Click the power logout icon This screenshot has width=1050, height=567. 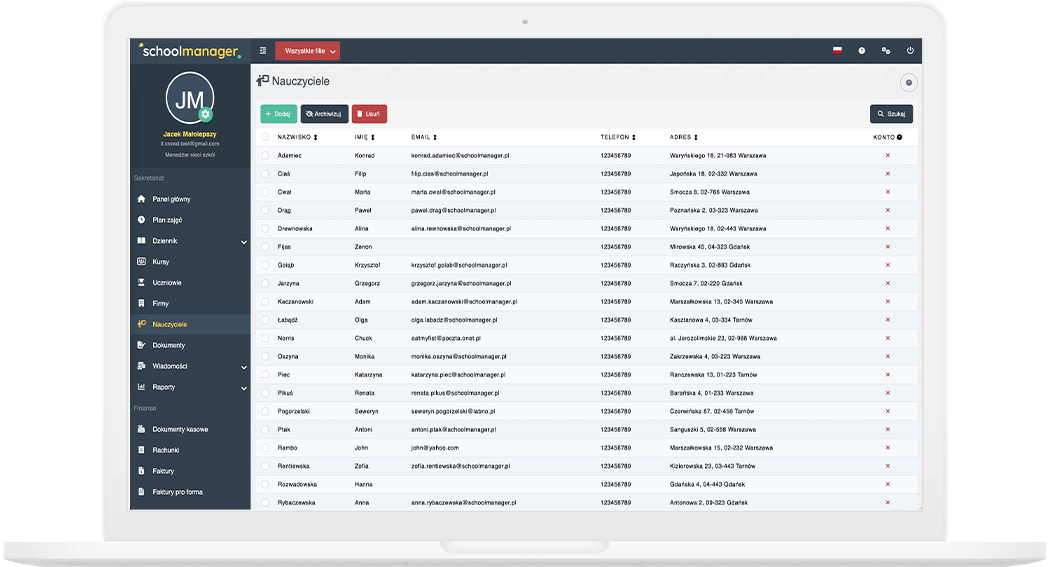coord(910,50)
